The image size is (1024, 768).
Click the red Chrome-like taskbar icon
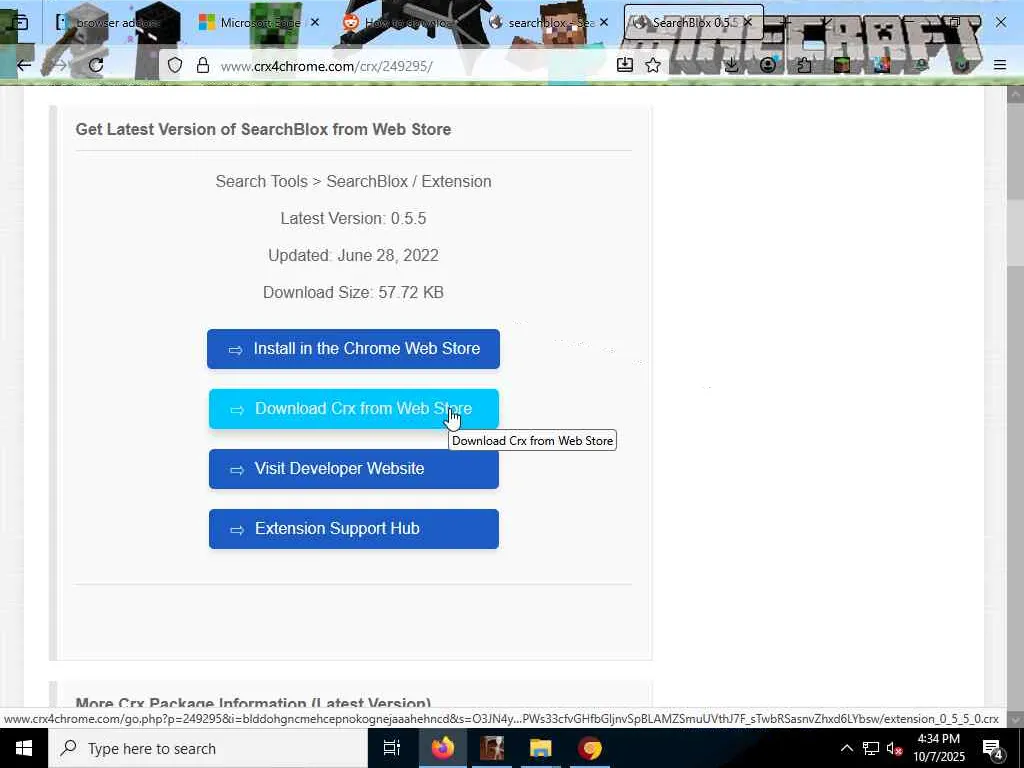point(590,748)
